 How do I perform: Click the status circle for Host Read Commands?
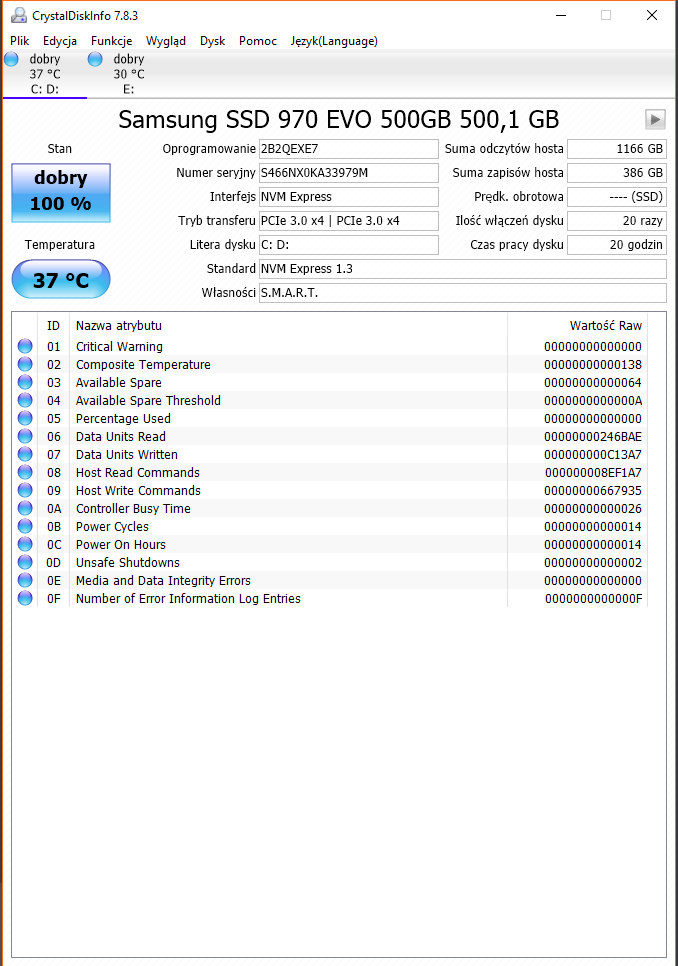25,473
